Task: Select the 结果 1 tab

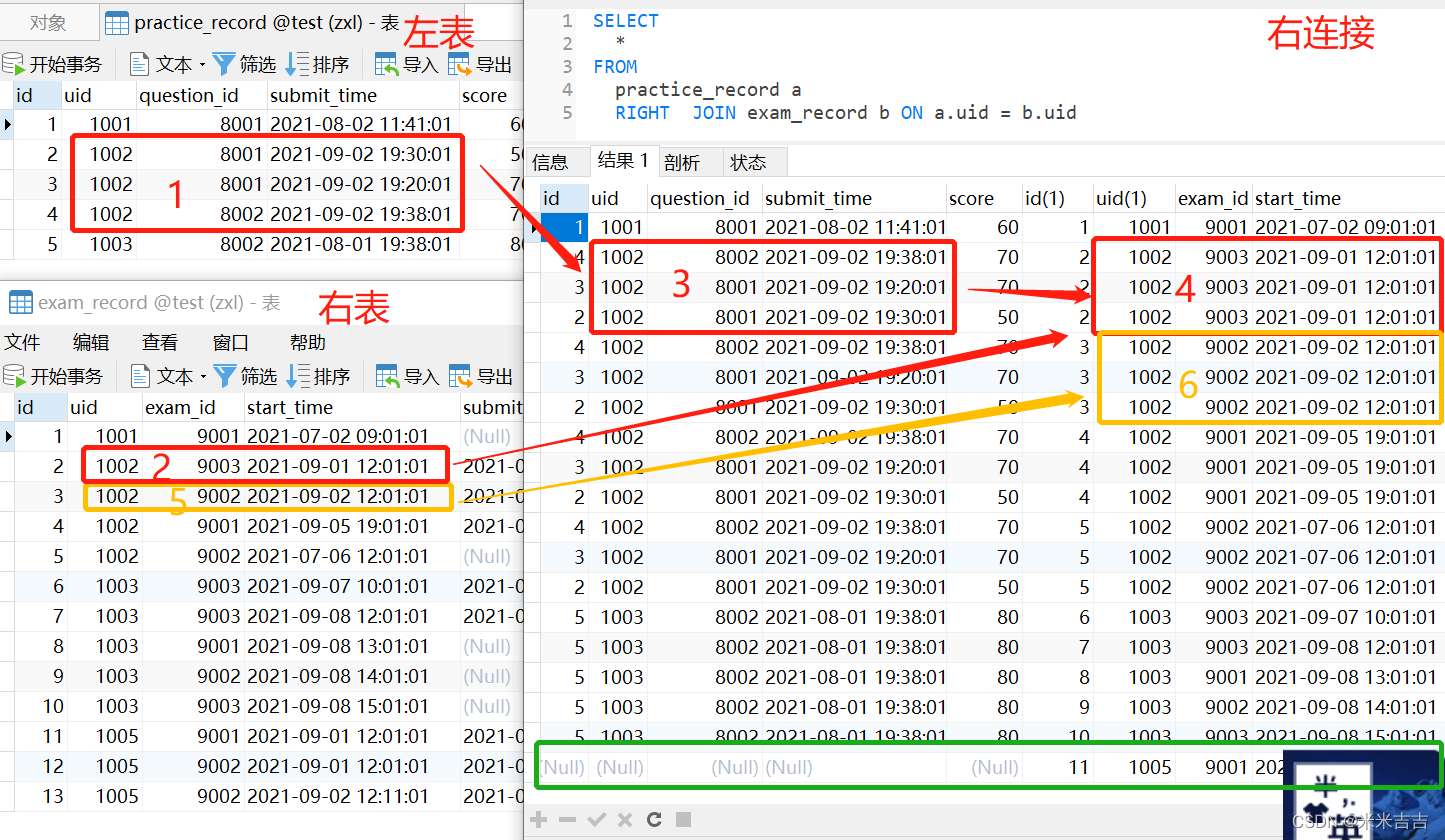Action: point(623,161)
